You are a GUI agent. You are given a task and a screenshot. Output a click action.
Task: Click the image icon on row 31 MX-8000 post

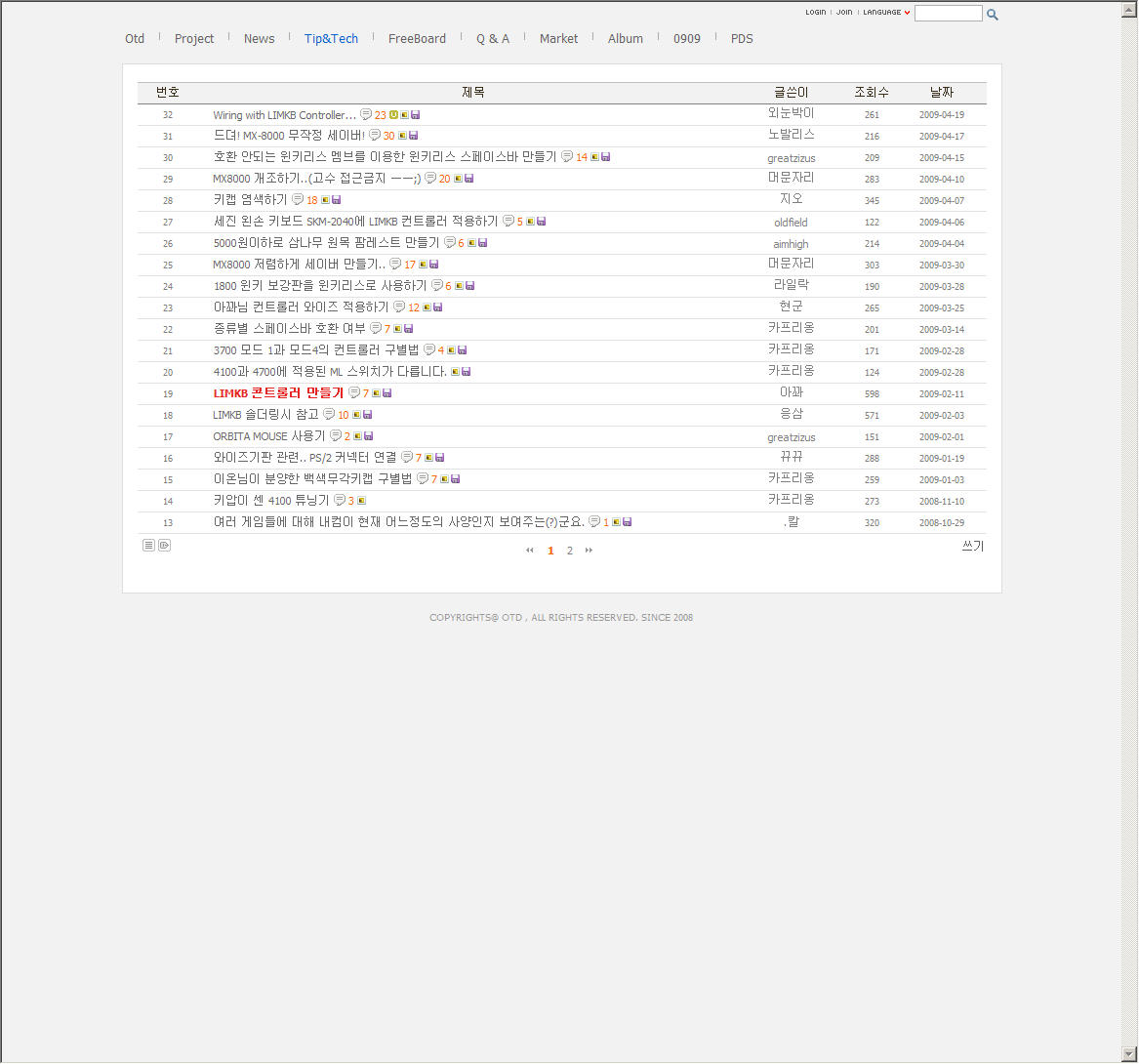(402, 136)
